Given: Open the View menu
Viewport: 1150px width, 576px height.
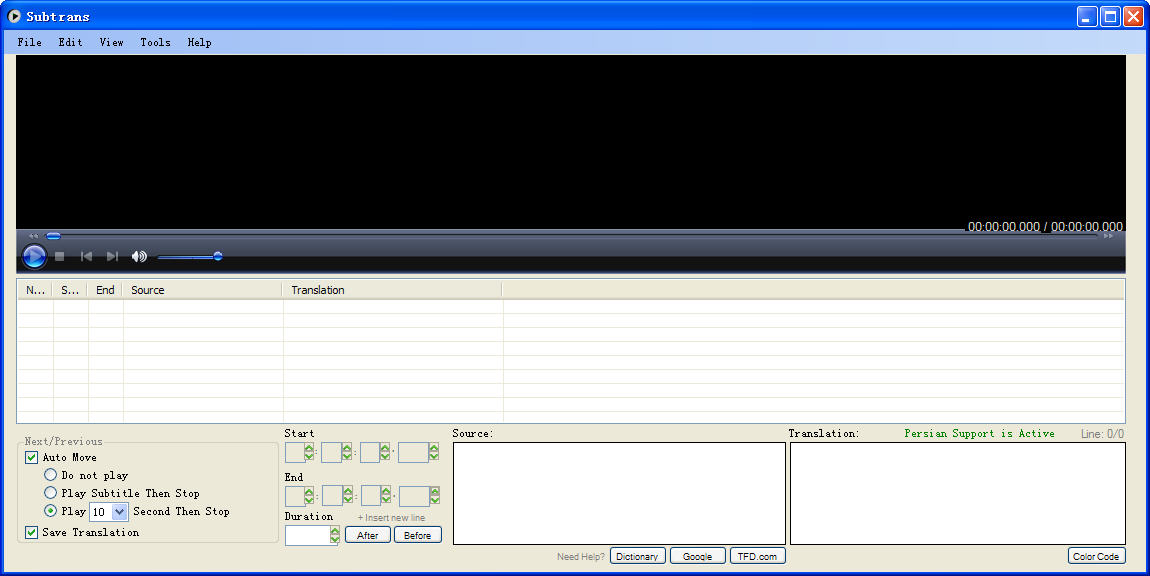Looking at the screenshot, I should coord(111,43).
